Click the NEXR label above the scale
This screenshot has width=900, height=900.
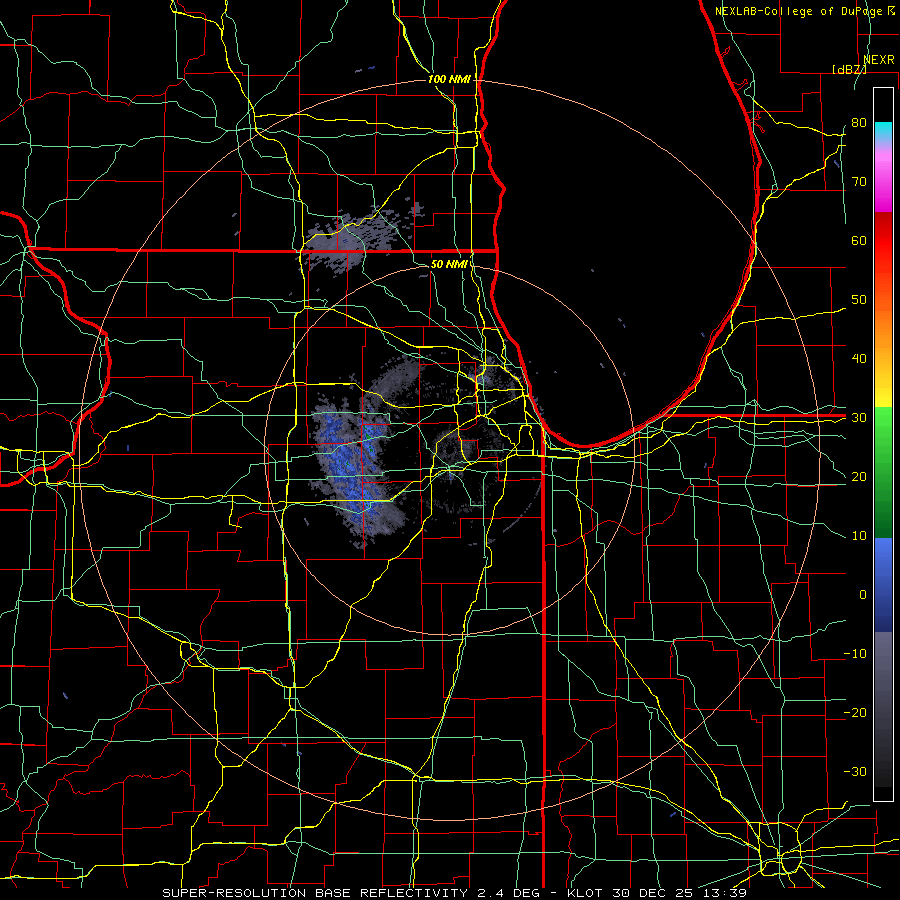tap(879, 60)
